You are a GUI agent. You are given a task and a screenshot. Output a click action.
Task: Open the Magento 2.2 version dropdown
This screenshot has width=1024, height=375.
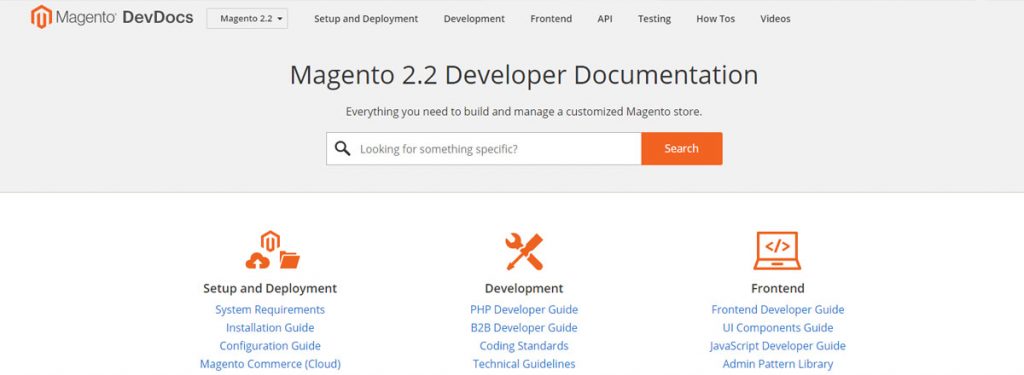pyautogui.click(x=248, y=18)
